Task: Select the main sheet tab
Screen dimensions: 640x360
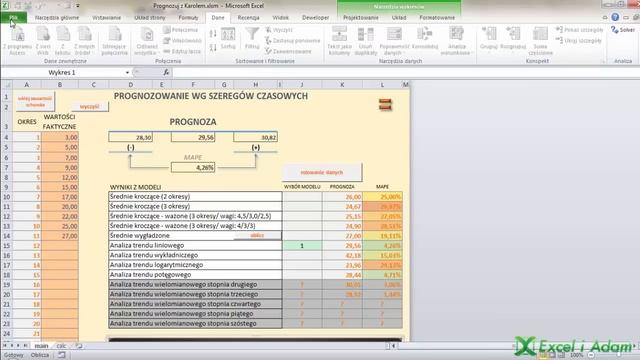Action: [41, 346]
